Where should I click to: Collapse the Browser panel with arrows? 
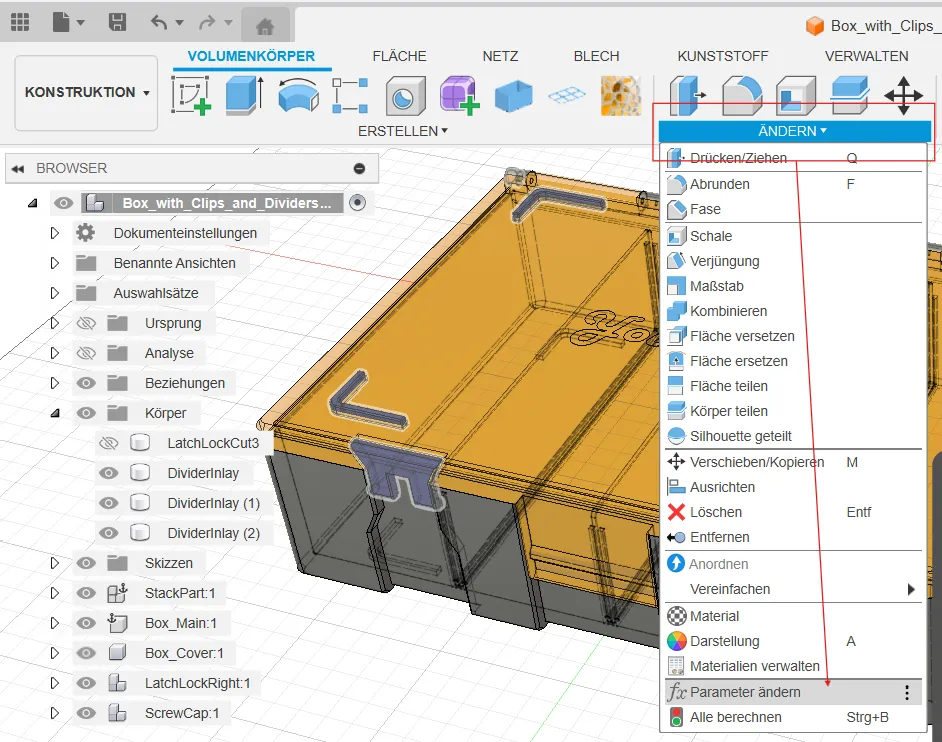pyautogui.click(x=18, y=169)
